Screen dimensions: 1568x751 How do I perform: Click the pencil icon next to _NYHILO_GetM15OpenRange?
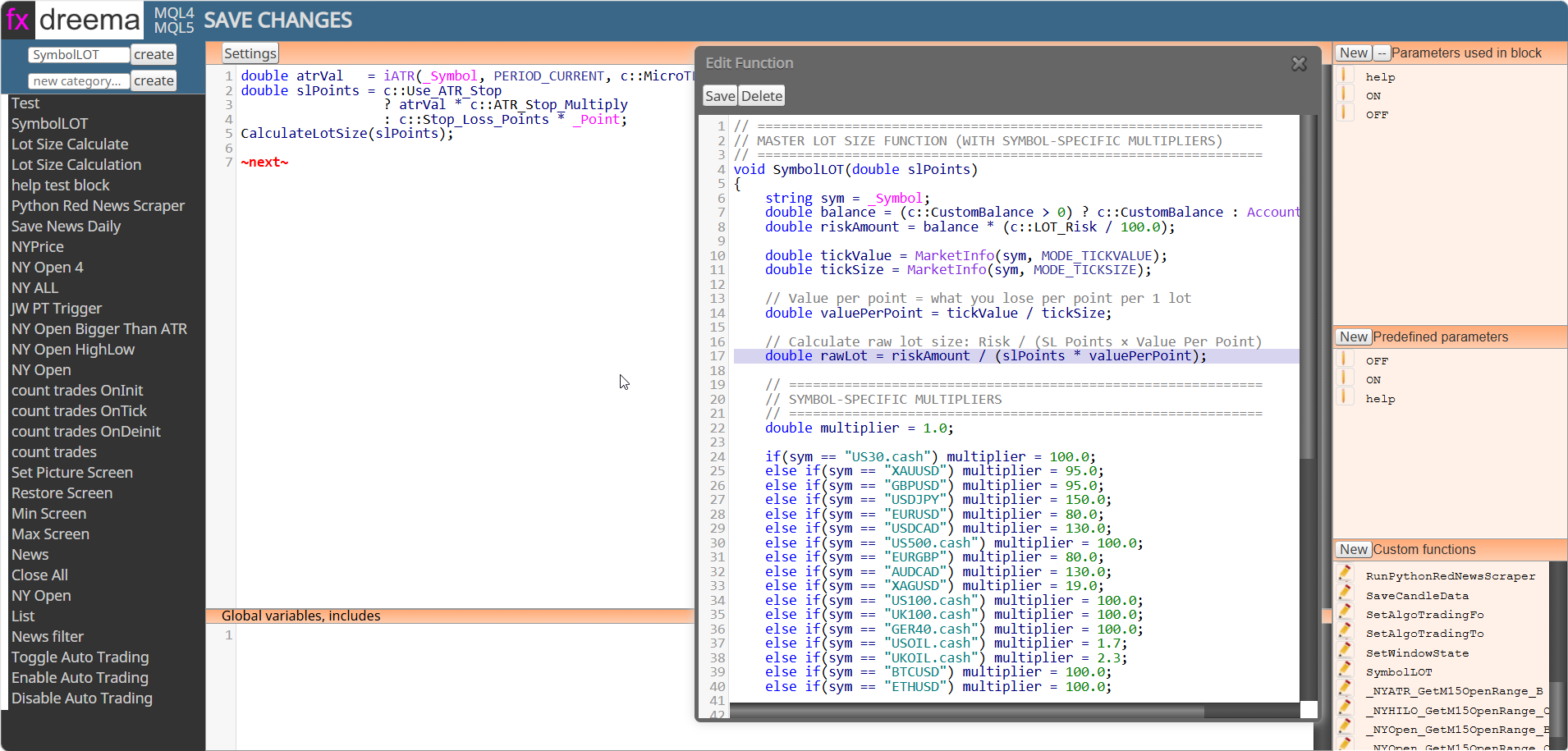point(1345,709)
